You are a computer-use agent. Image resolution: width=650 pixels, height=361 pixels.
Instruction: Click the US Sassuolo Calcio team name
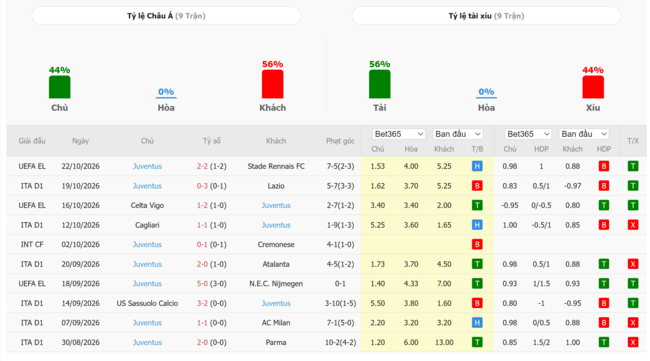pos(147,303)
